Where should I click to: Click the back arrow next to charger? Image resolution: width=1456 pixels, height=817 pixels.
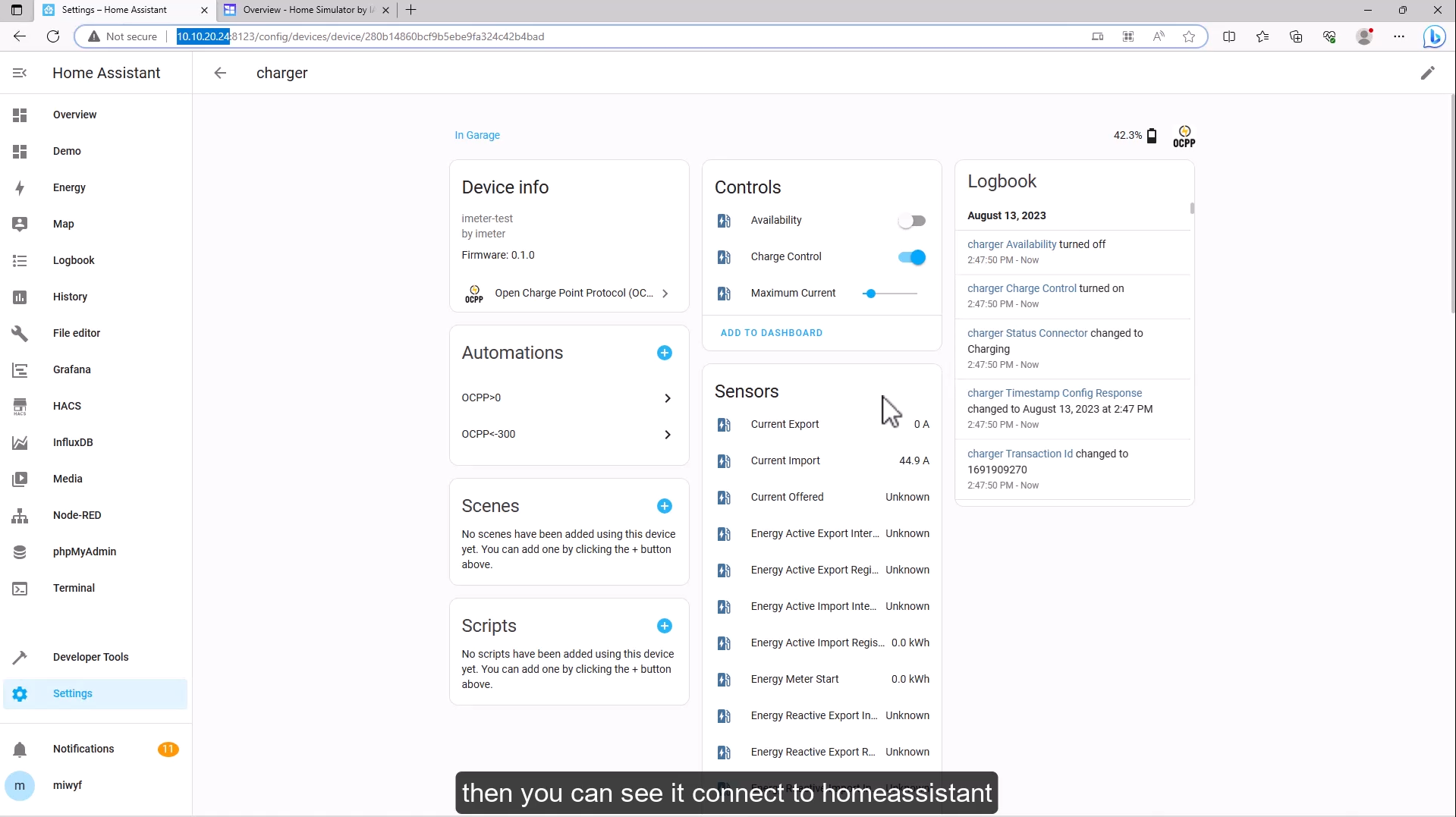[220, 73]
